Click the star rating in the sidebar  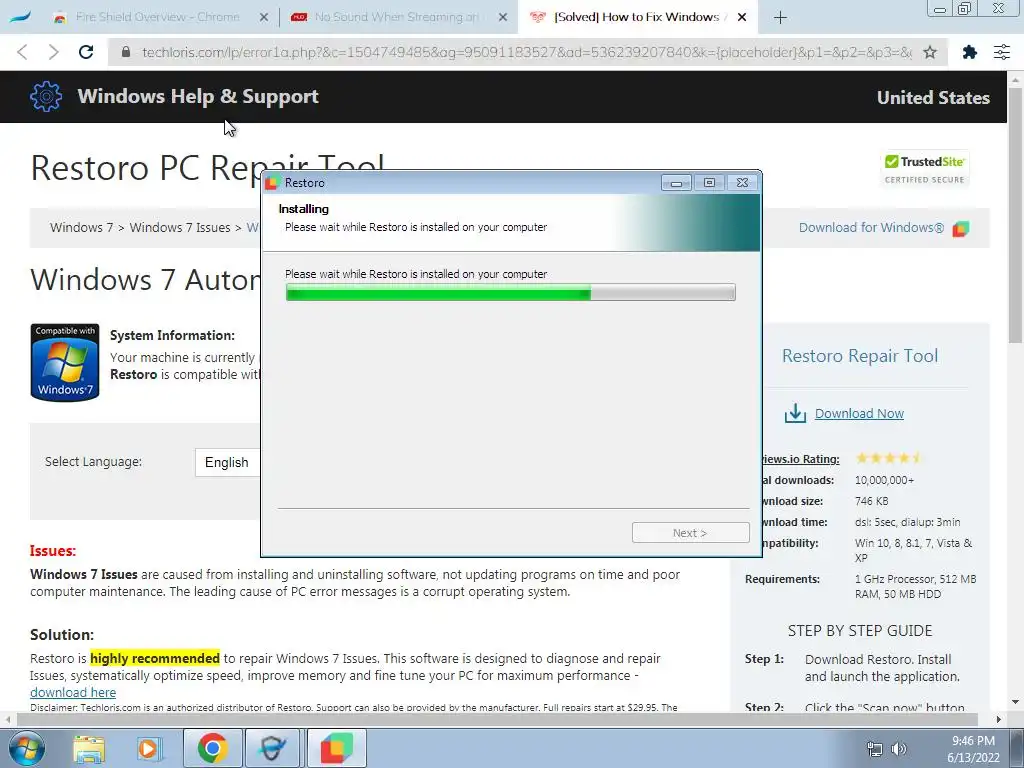point(888,458)
